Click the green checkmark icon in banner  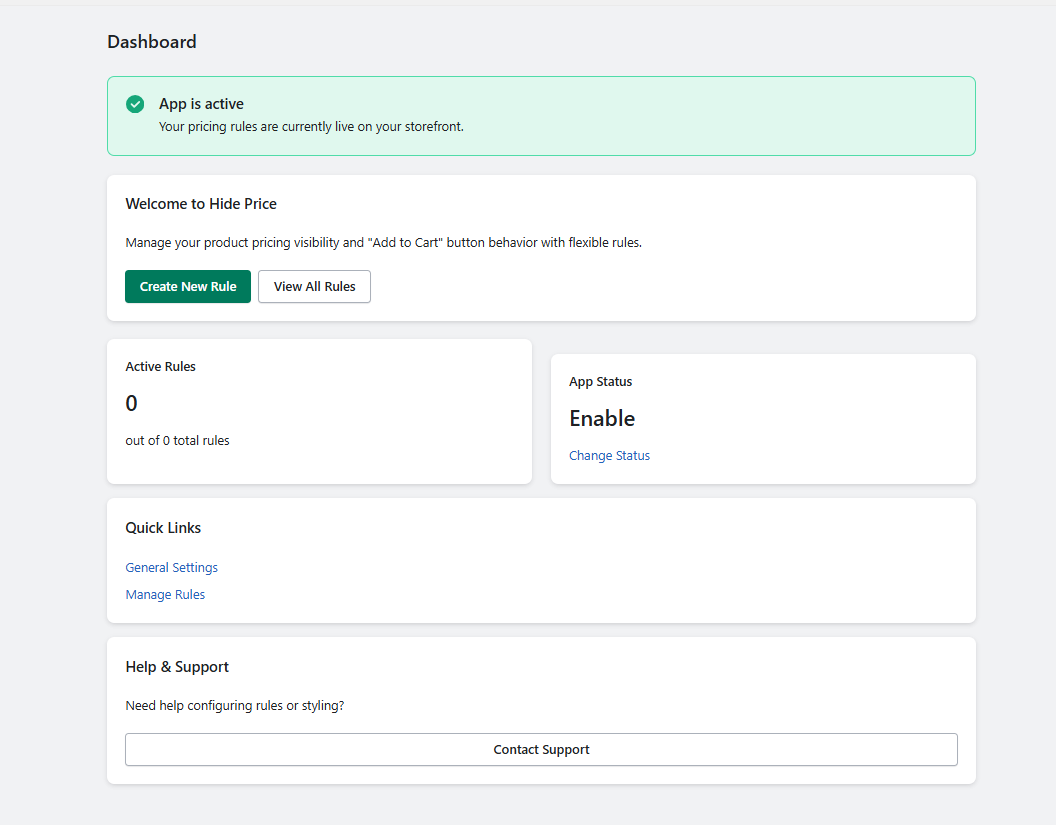tap(135, 104)
